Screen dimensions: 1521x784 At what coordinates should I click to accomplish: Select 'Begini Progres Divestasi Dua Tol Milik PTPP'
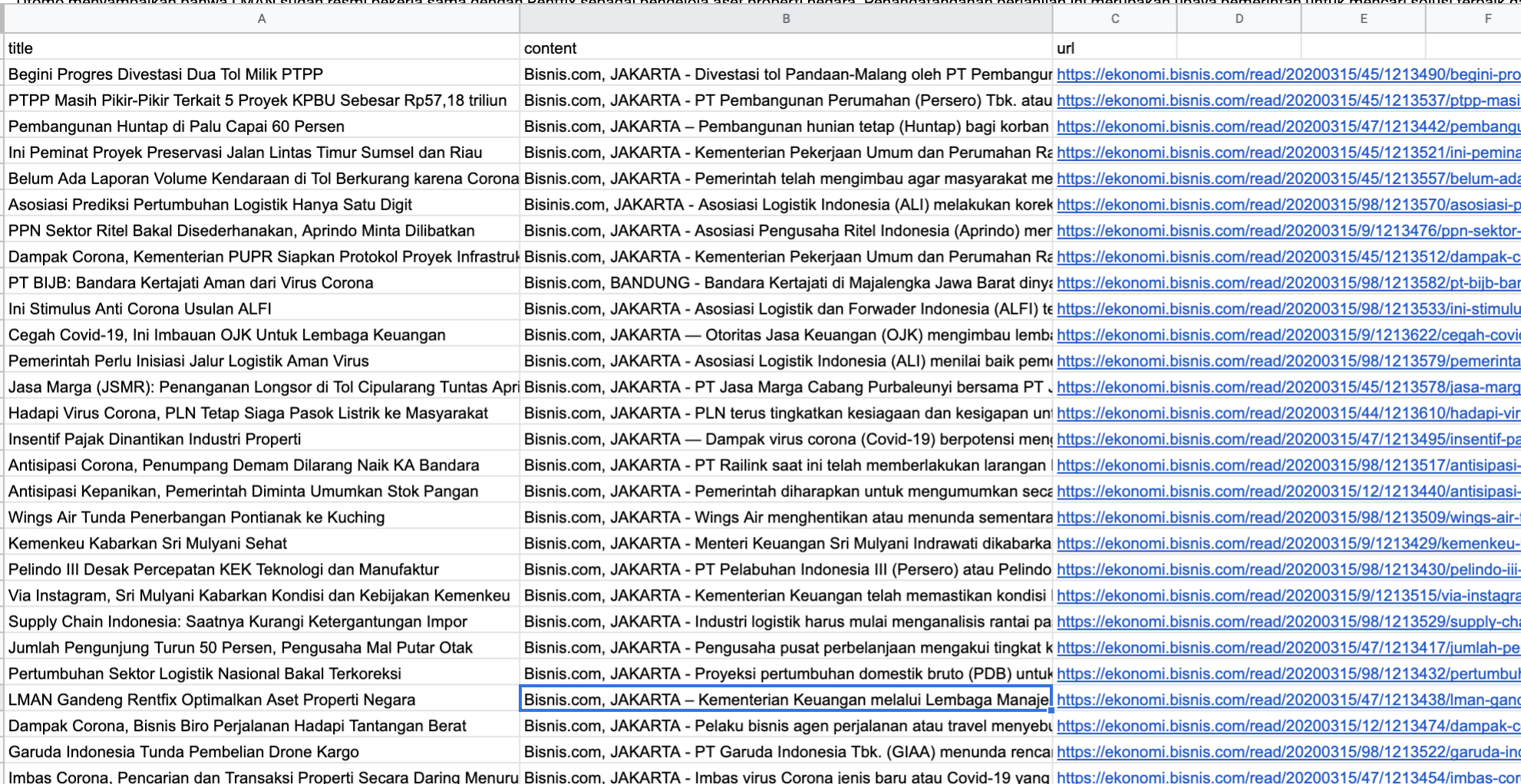click(x=262, y=74)
